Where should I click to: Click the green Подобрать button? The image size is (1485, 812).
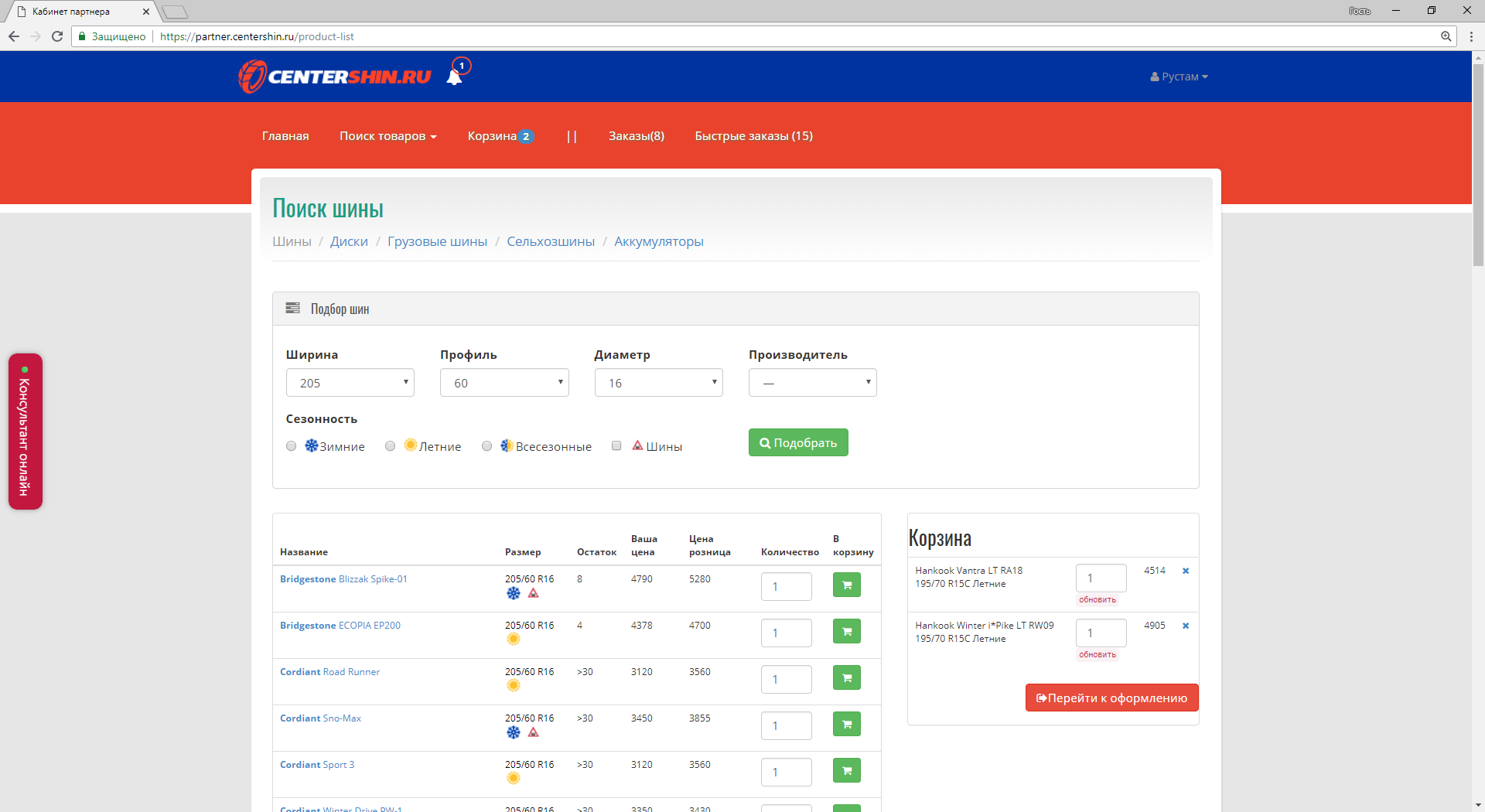(x=798, y=442)
